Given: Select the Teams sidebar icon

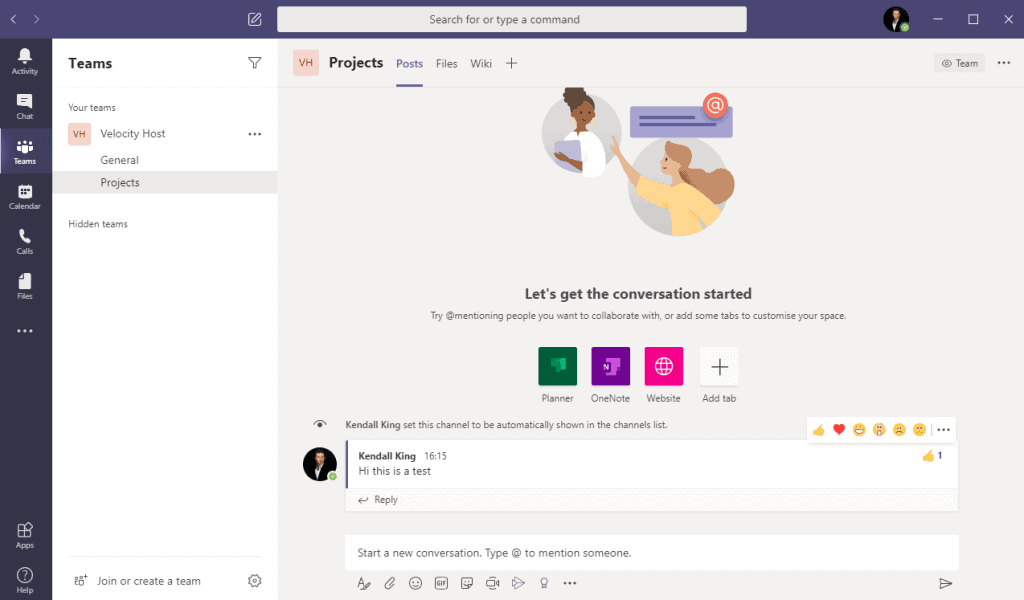Looking at the screenshot, I should pyautogui.click(x=25, y=151).
